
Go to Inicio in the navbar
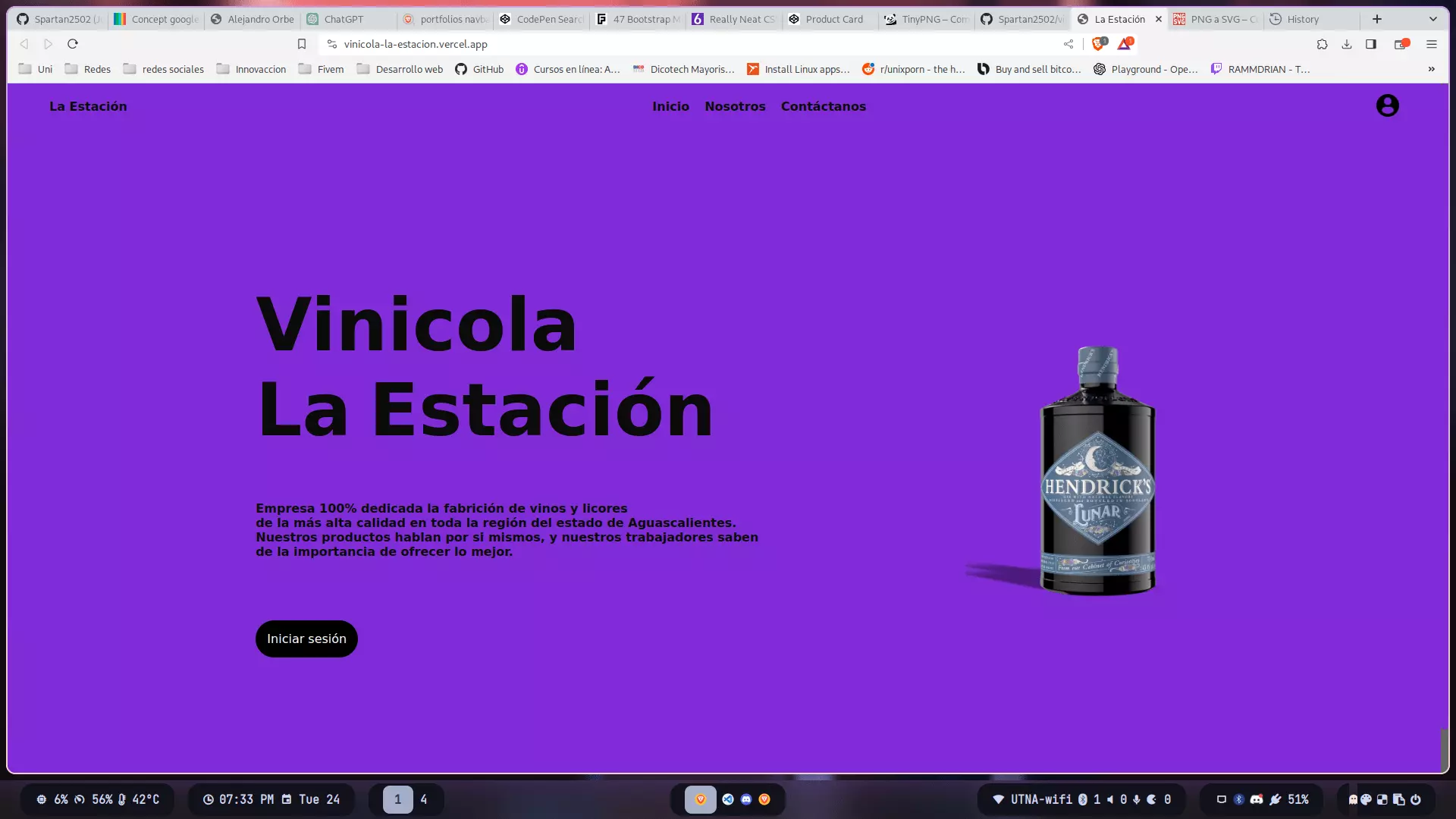(x=670, y=106)
